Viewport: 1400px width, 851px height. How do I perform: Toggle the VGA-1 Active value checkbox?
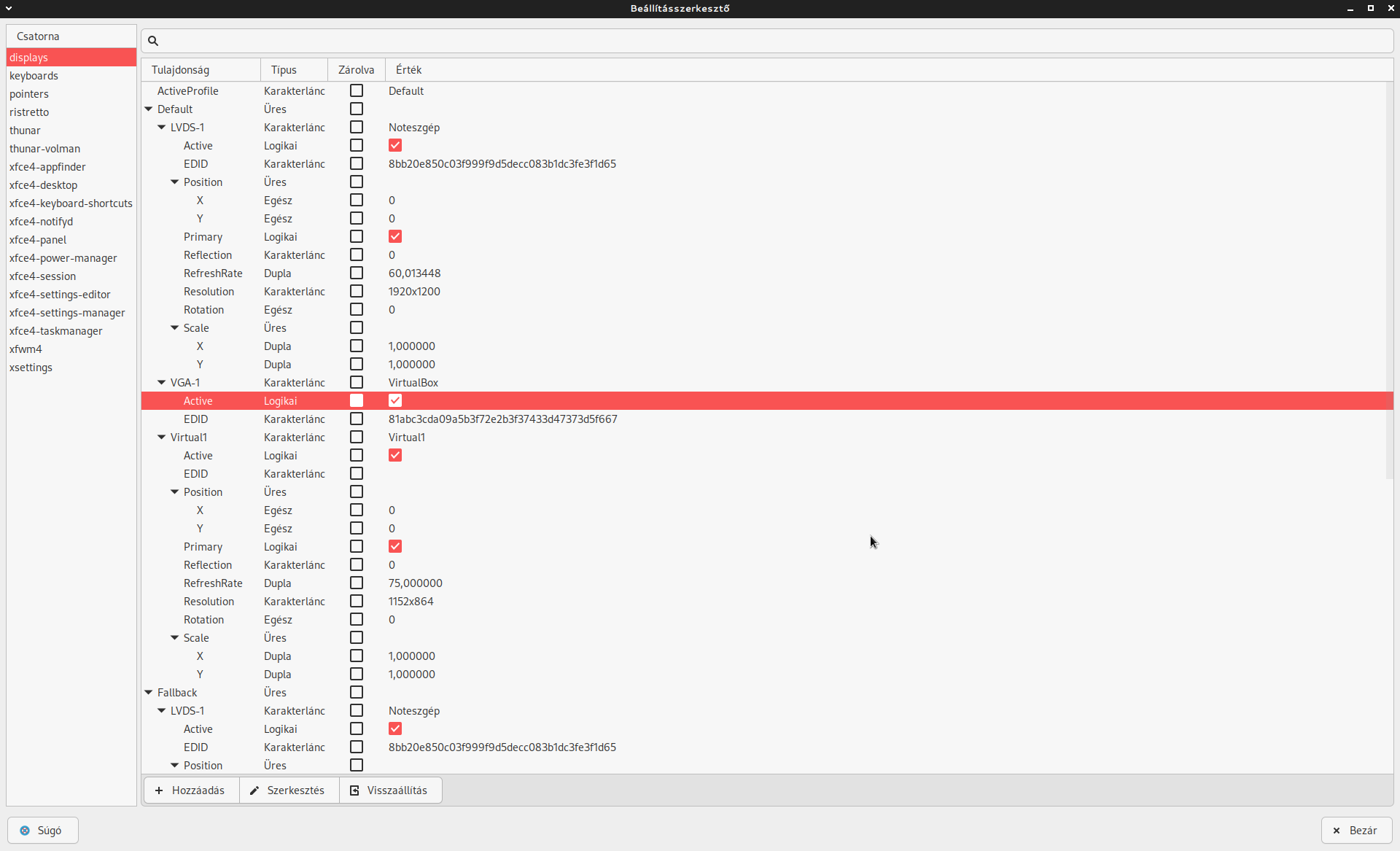pos(395,400)
